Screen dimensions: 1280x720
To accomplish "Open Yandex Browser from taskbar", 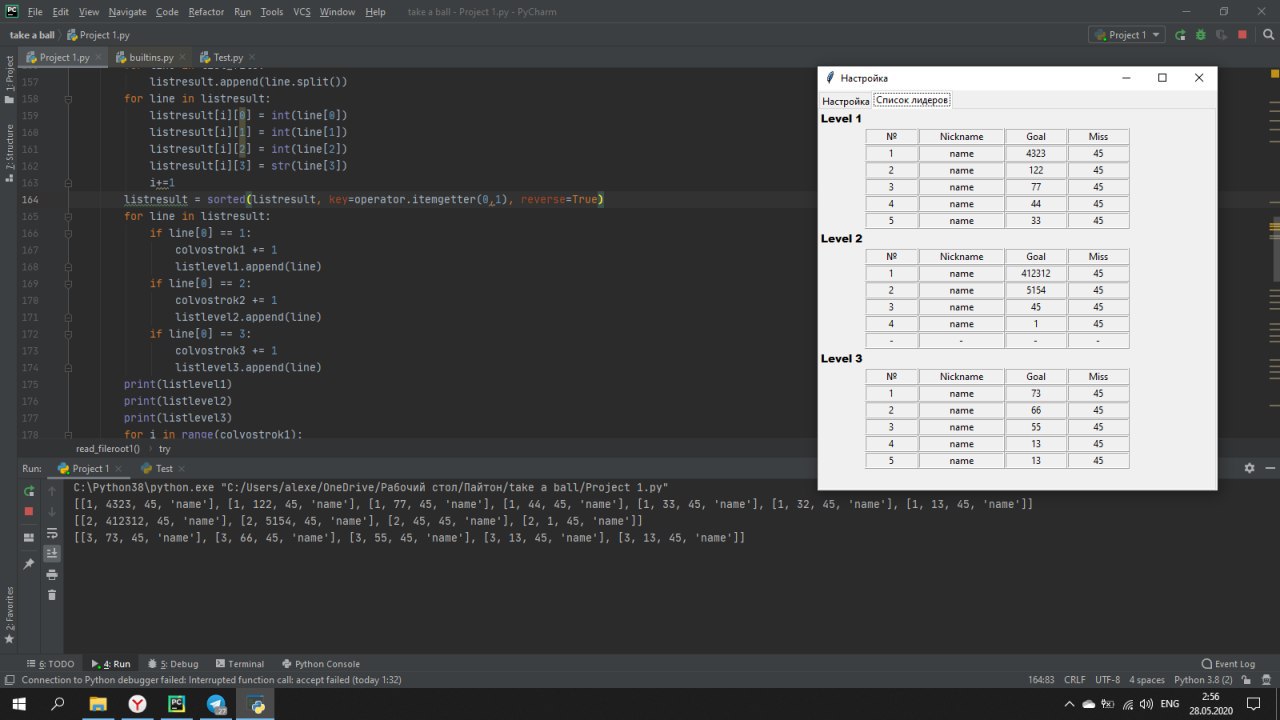I will tap(137, 704).
